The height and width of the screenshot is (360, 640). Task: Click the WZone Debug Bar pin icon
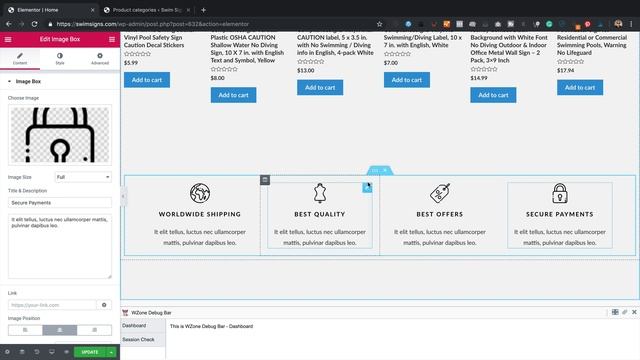click(x=624, y=312)
